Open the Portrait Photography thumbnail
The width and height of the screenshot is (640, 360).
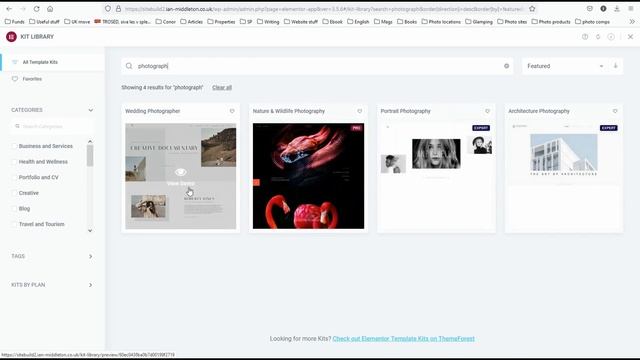(436, 176)
